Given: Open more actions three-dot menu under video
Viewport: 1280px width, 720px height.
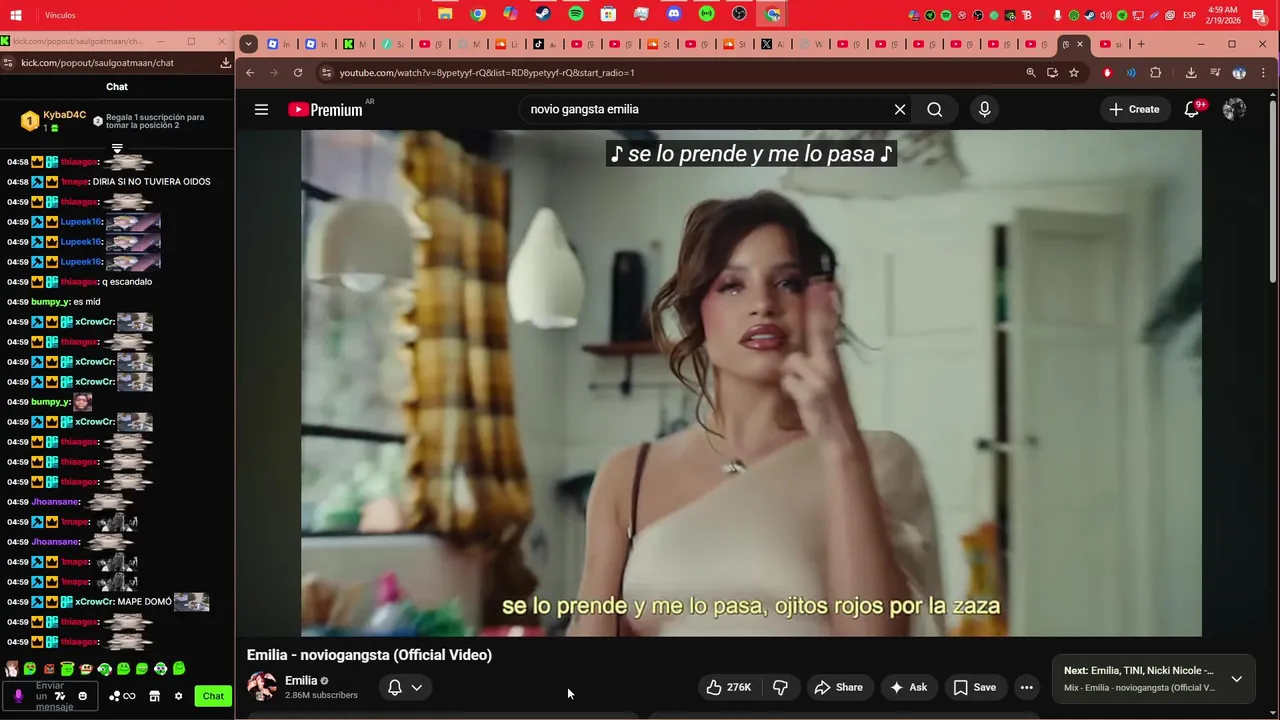Looking at the screenshot, I should click(x=1026, y=687).
